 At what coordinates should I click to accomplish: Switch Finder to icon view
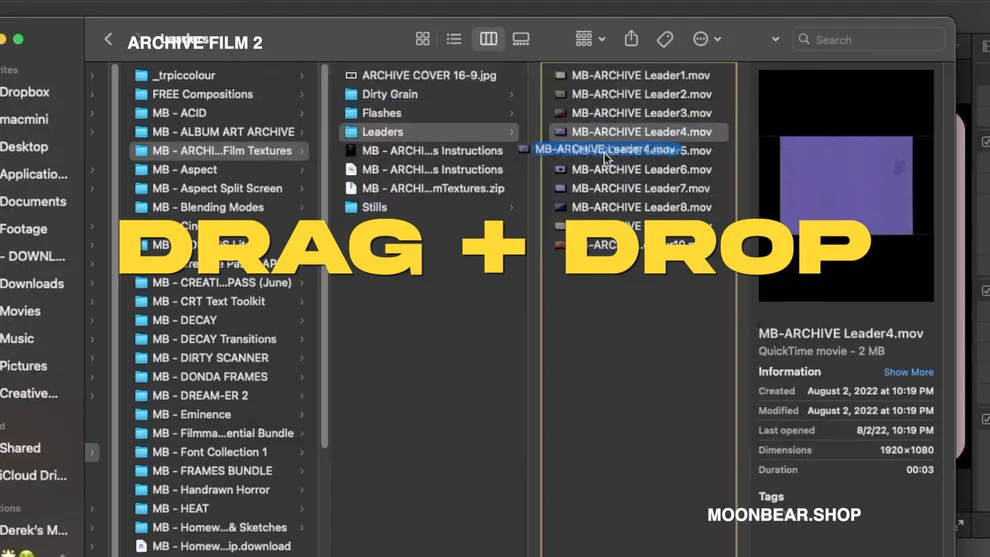coord(422,39)
